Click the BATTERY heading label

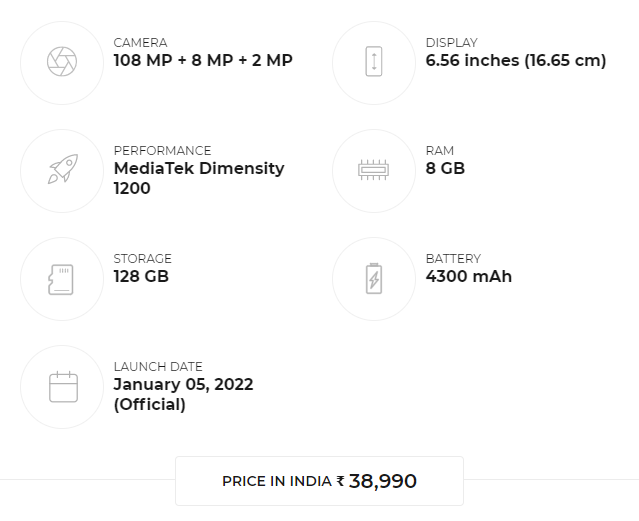[453, 259]
